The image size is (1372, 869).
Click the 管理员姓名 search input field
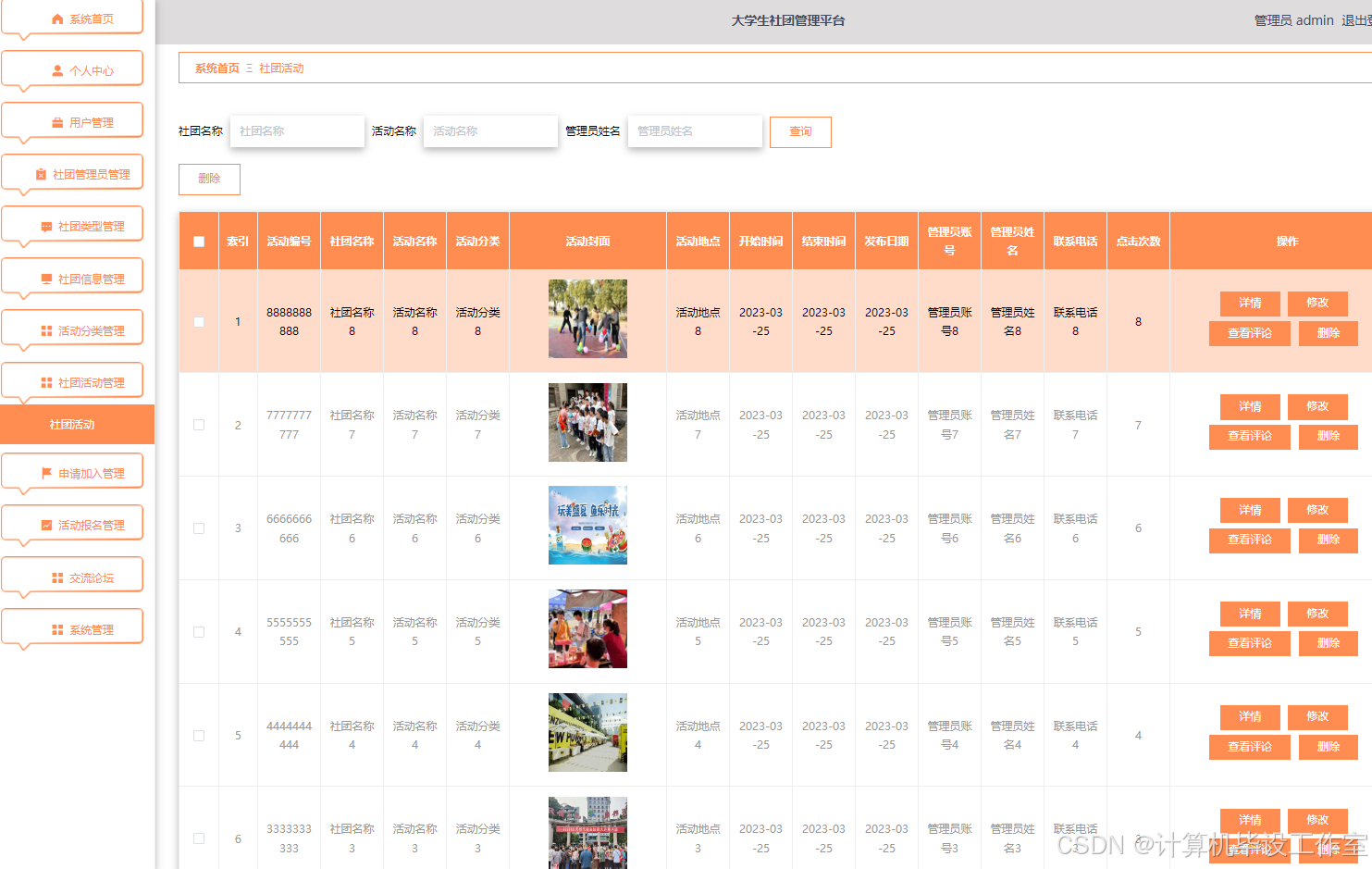pos(695,131)
